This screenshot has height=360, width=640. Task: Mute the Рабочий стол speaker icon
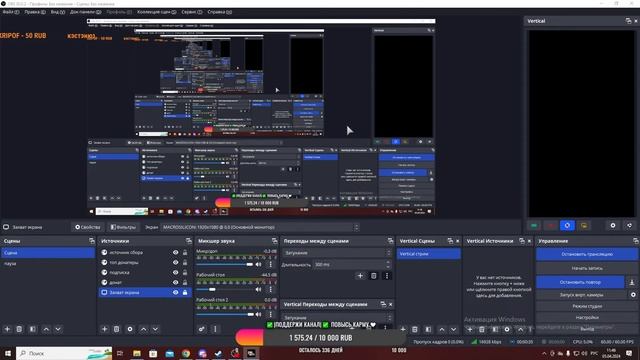(258, 289)
